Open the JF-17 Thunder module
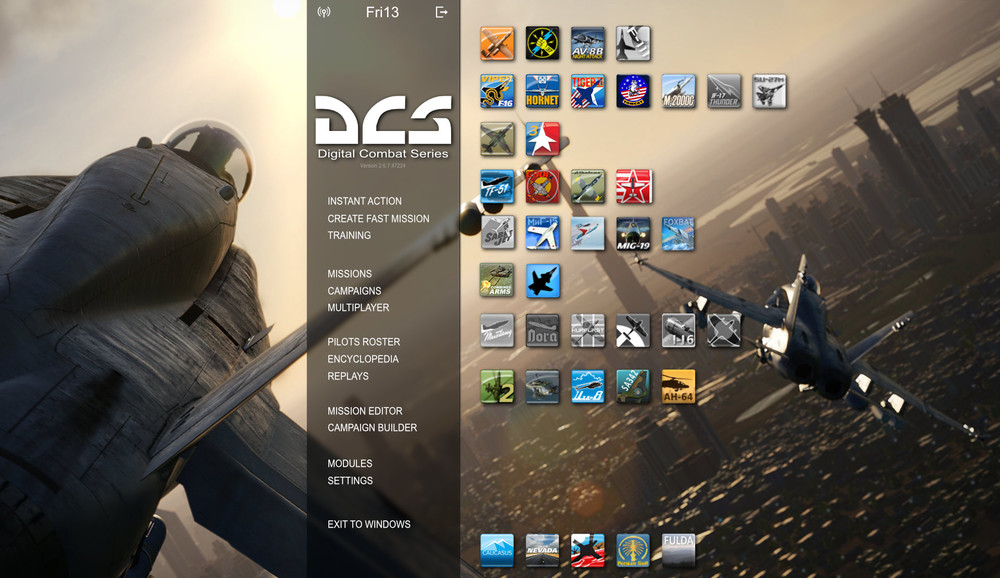This screenshot has width=1000, height=578. pyautogui.click(x=723, y=91)
